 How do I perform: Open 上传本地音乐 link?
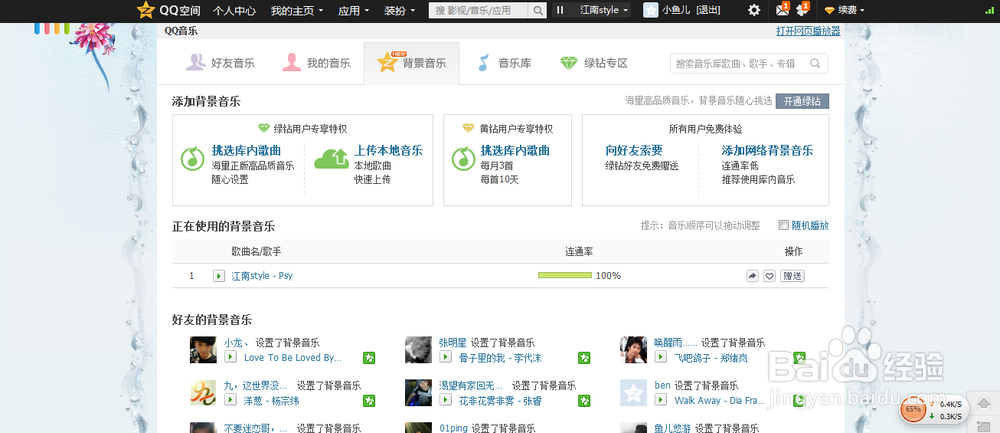tap(388, 151)
